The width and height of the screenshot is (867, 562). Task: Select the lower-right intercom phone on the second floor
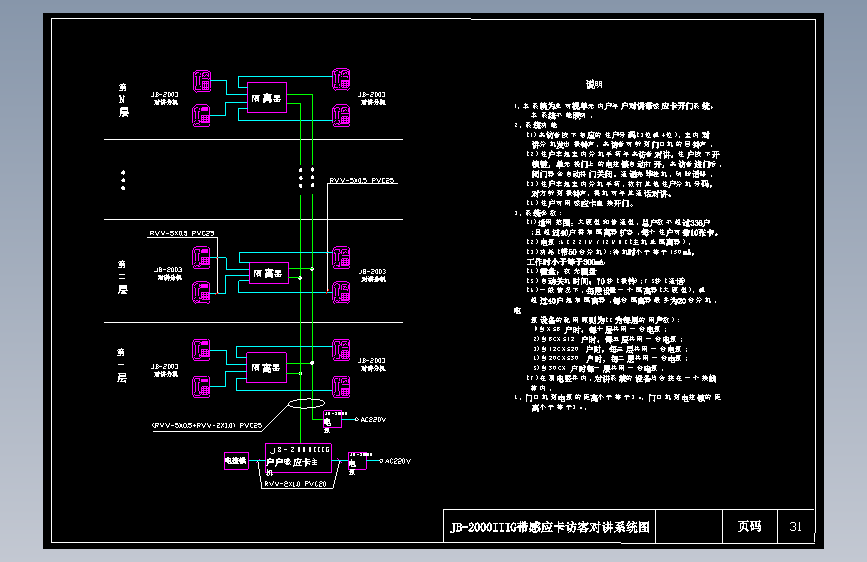[341, 293]
